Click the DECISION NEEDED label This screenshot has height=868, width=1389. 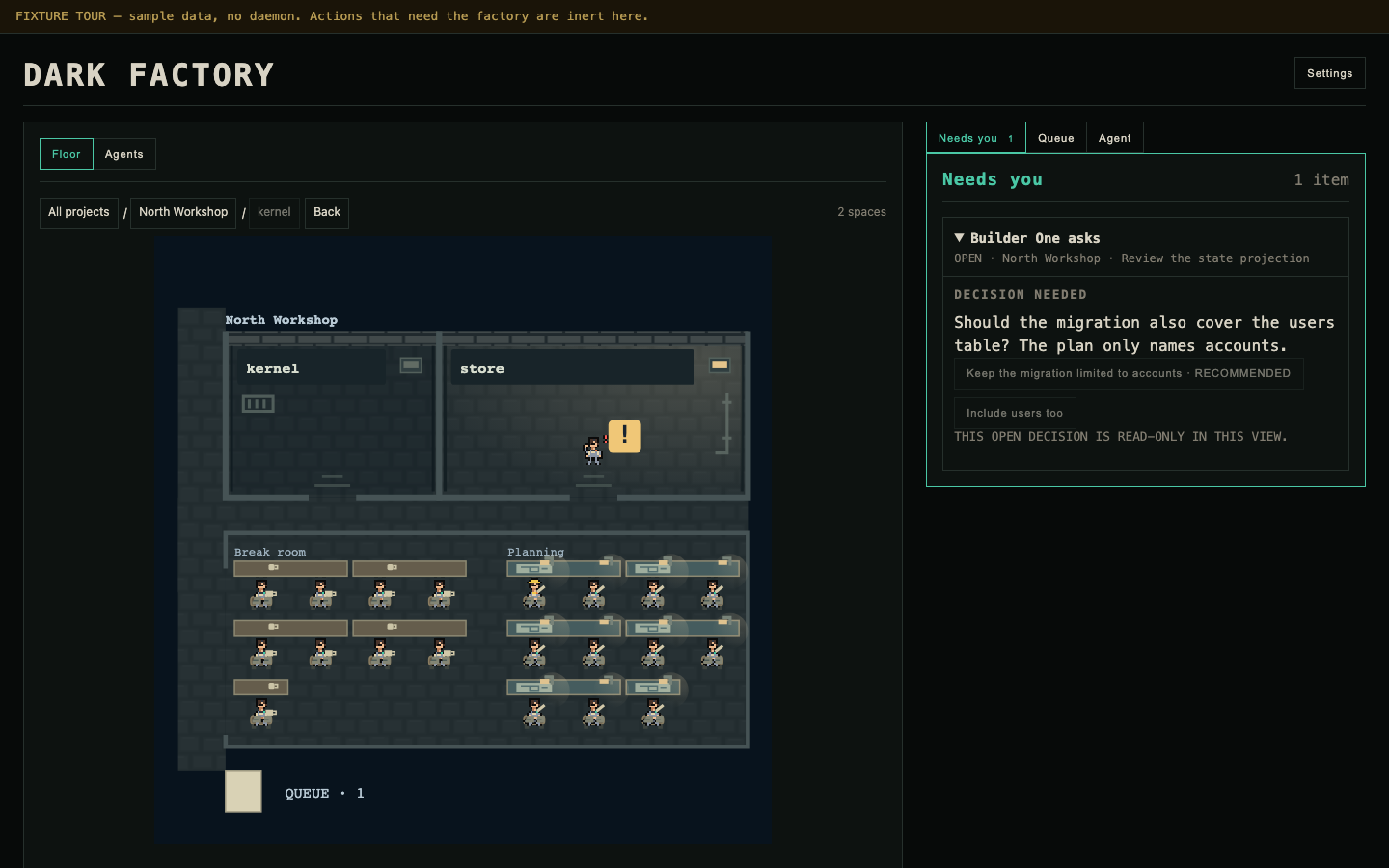click(1021, 295)
